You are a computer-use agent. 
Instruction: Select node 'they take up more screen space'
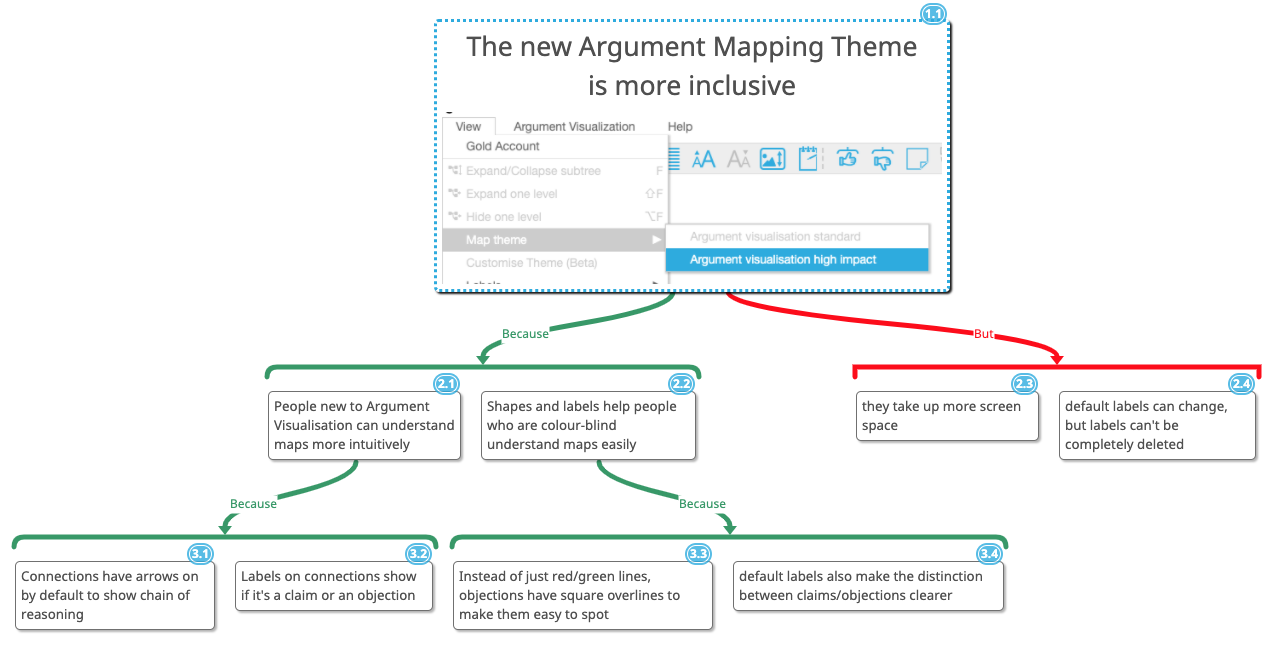[x=947, y=416]
